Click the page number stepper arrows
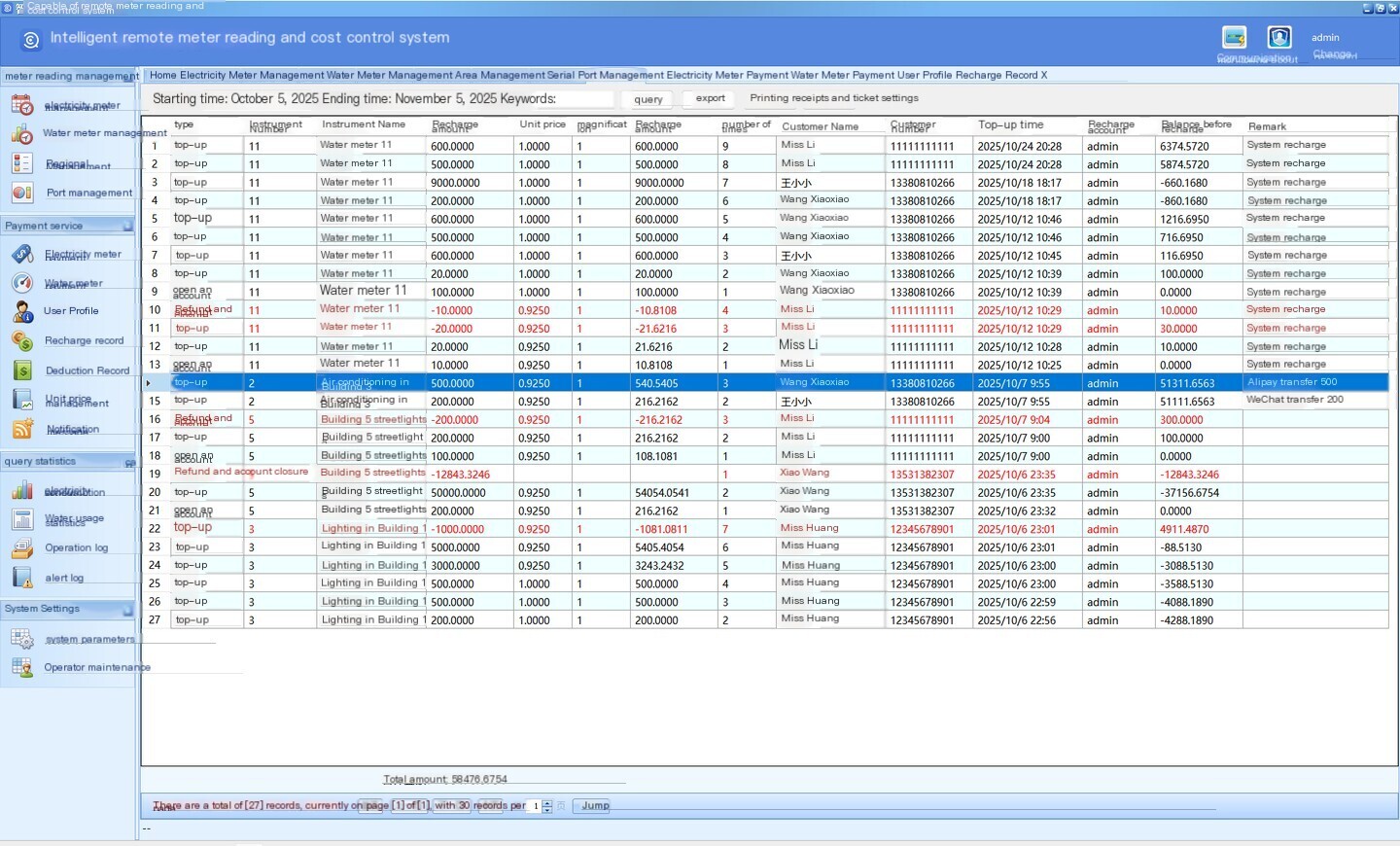This screenshot has height=846, width=1400. coord(547,806)
